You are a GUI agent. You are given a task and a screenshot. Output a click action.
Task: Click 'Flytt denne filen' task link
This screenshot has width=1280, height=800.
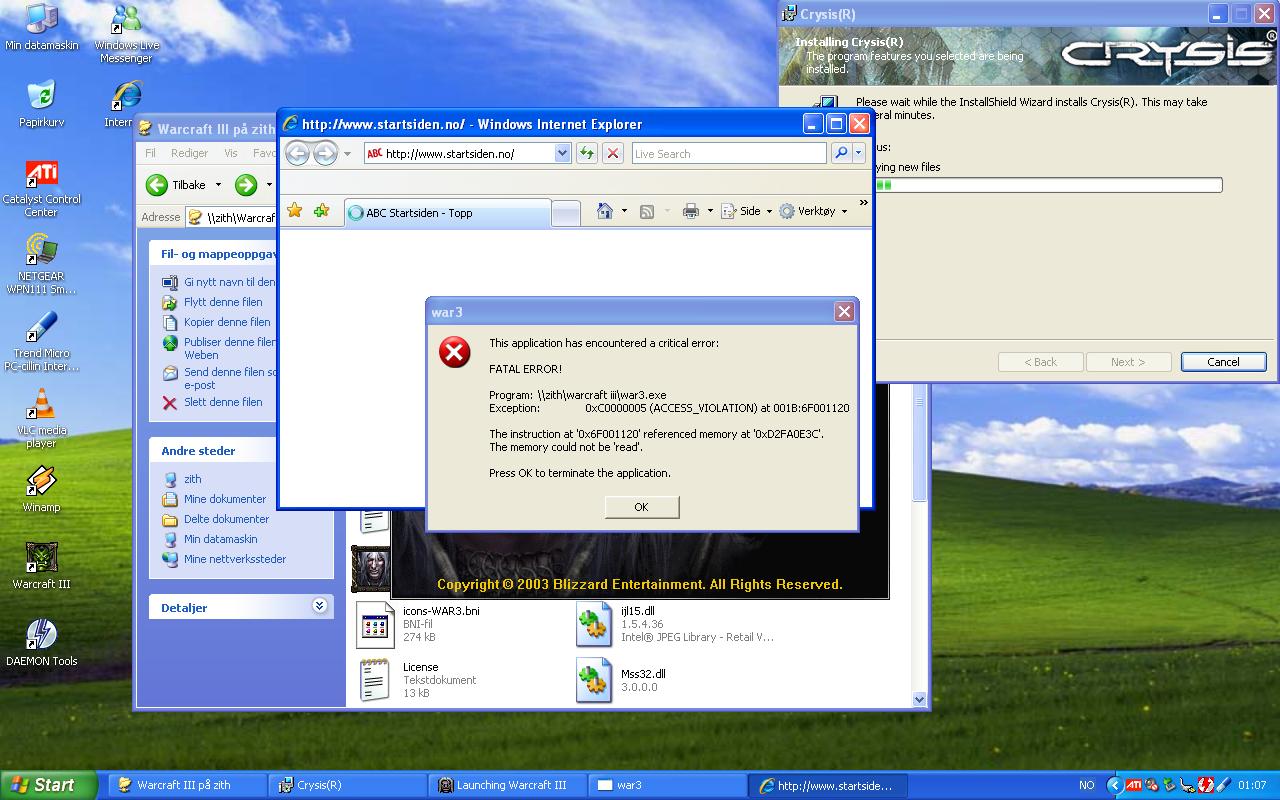(223, 302)
